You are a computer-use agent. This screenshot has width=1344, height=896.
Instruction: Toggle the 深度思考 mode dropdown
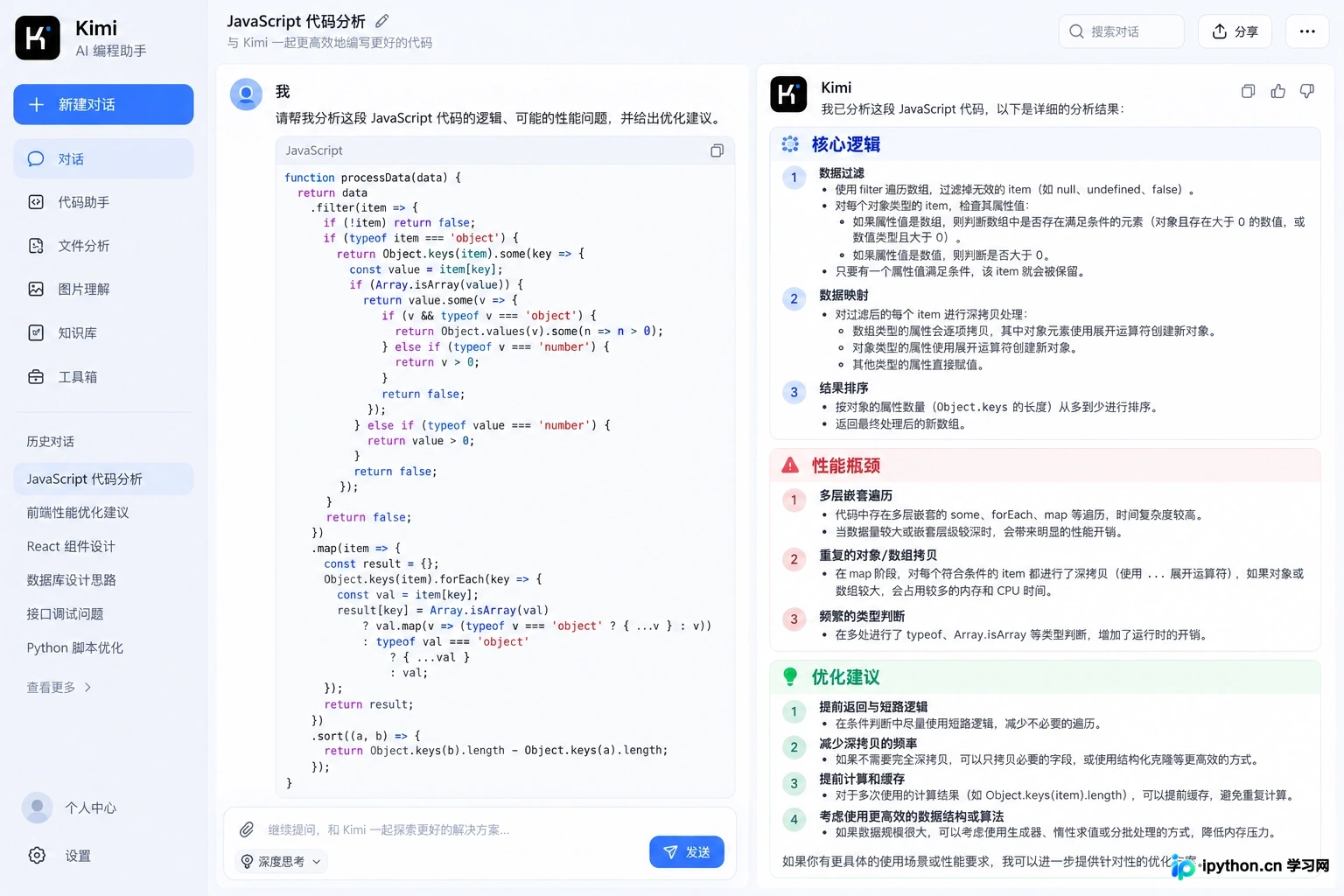point(282,862)
